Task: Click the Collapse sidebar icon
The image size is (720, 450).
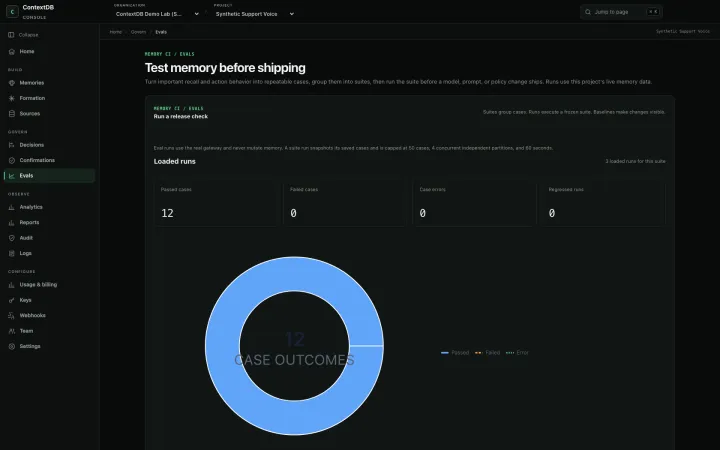Action: [x=11, y=35]
